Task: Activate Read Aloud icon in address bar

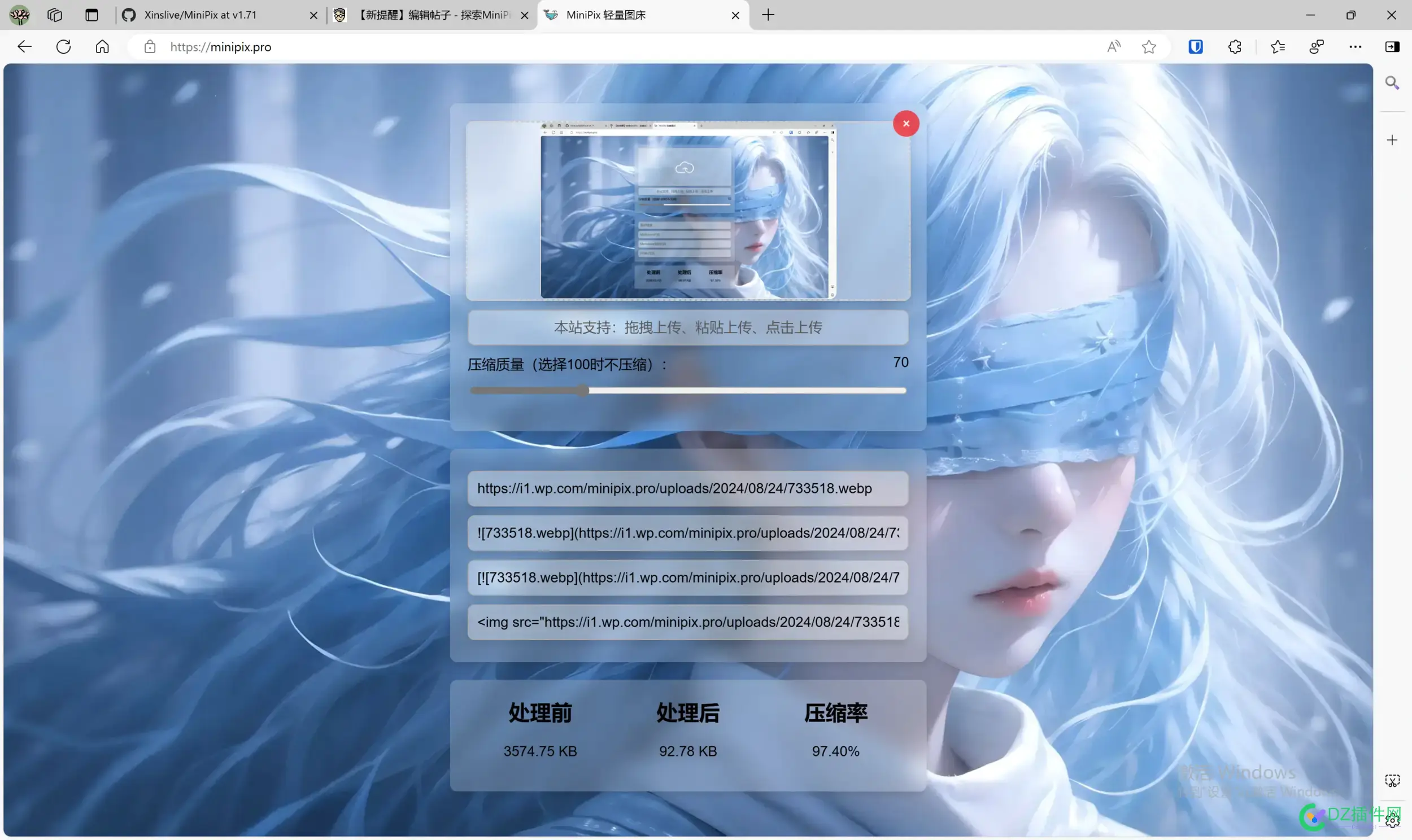Action: pos(1113,47)
